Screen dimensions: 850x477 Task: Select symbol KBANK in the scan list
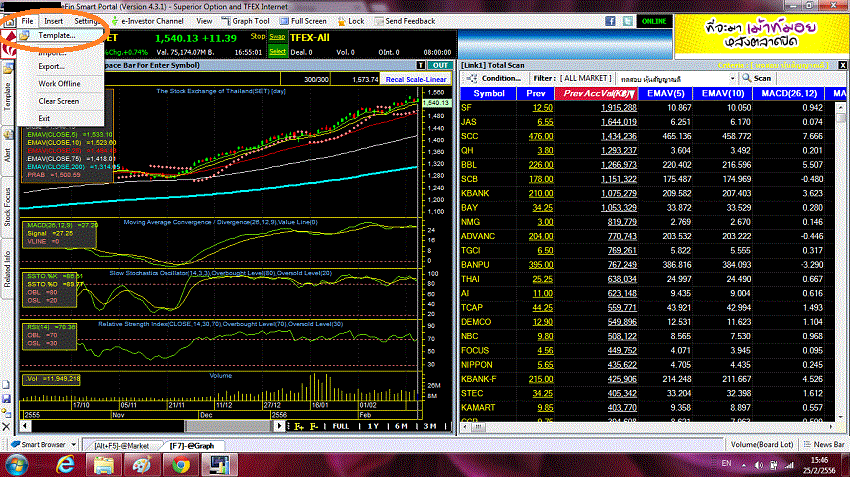(475, 193)
